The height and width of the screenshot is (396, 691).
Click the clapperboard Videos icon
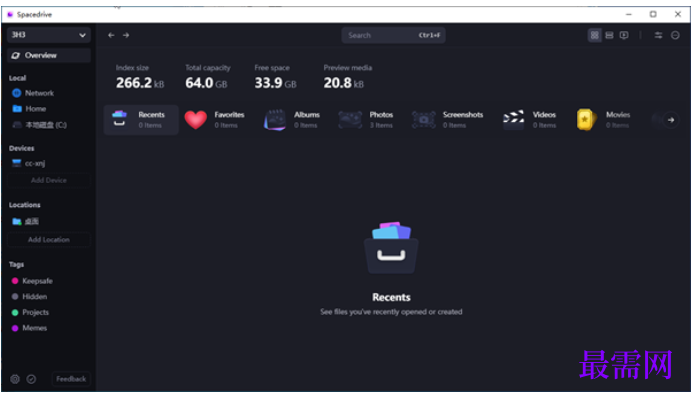(514, 119)
